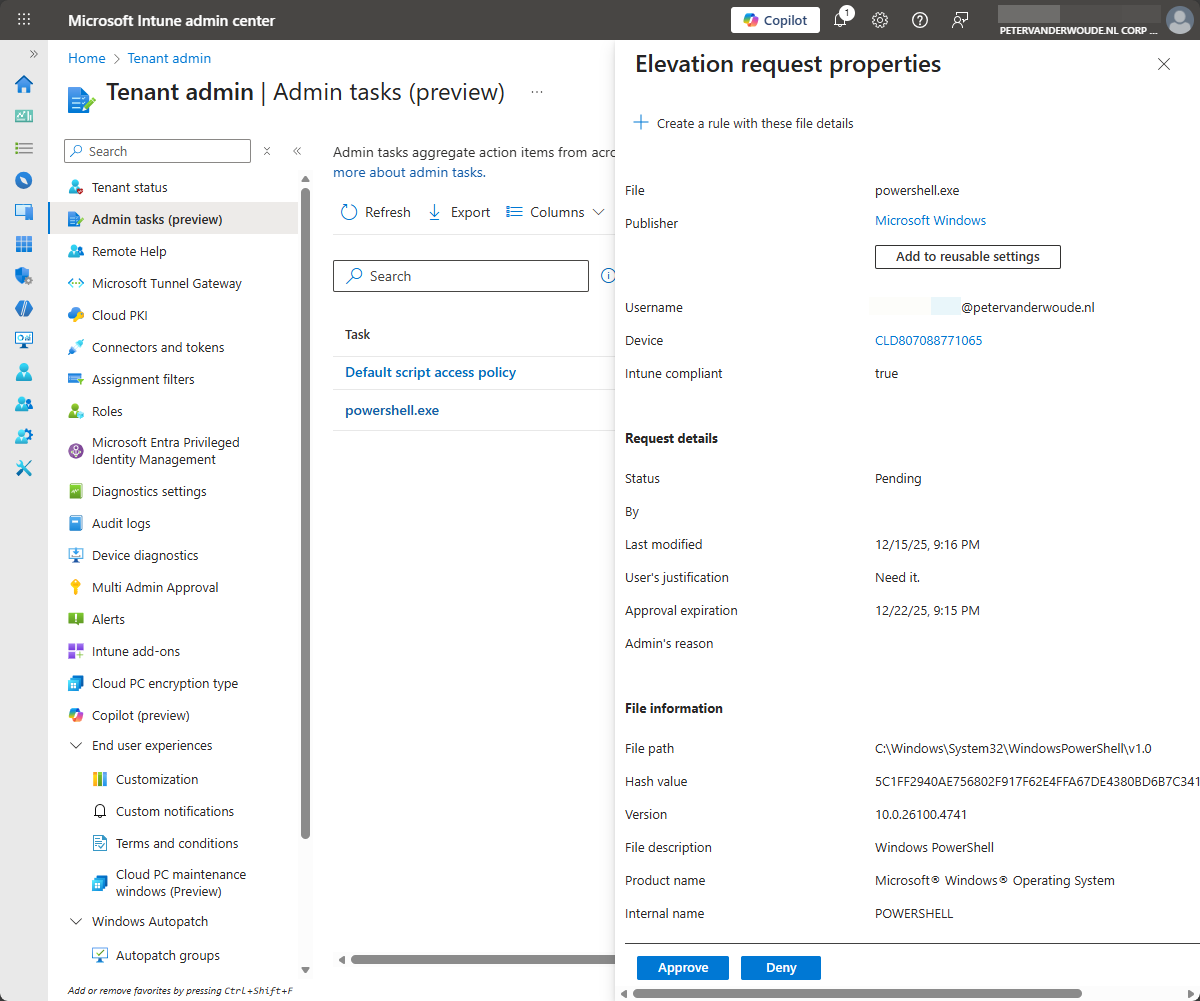Deny the elevation request
Viewport: 1200px width, 1001px height.
[x=781, y=968]
